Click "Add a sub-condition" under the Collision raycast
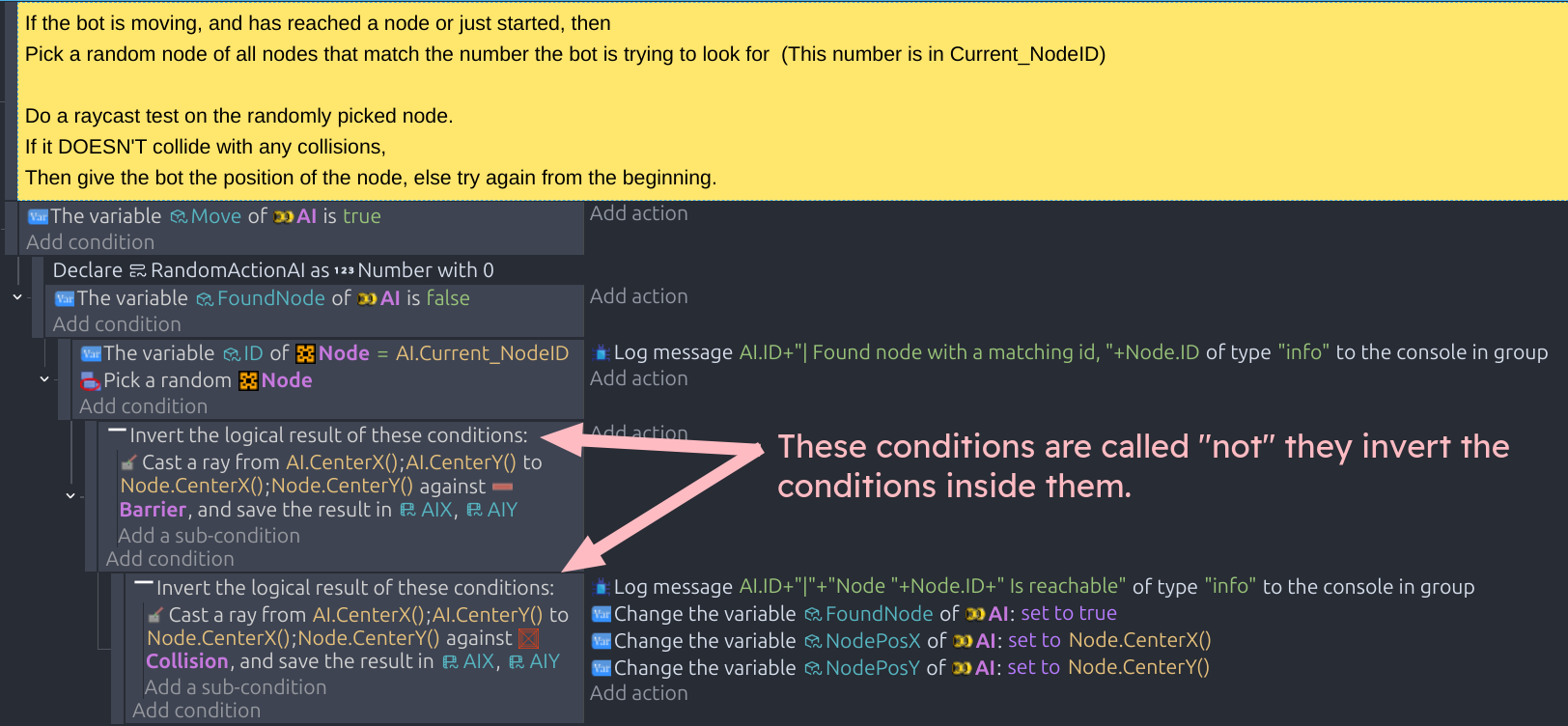The height and width of the screenshot is (726, 1568). click(235, 687)
